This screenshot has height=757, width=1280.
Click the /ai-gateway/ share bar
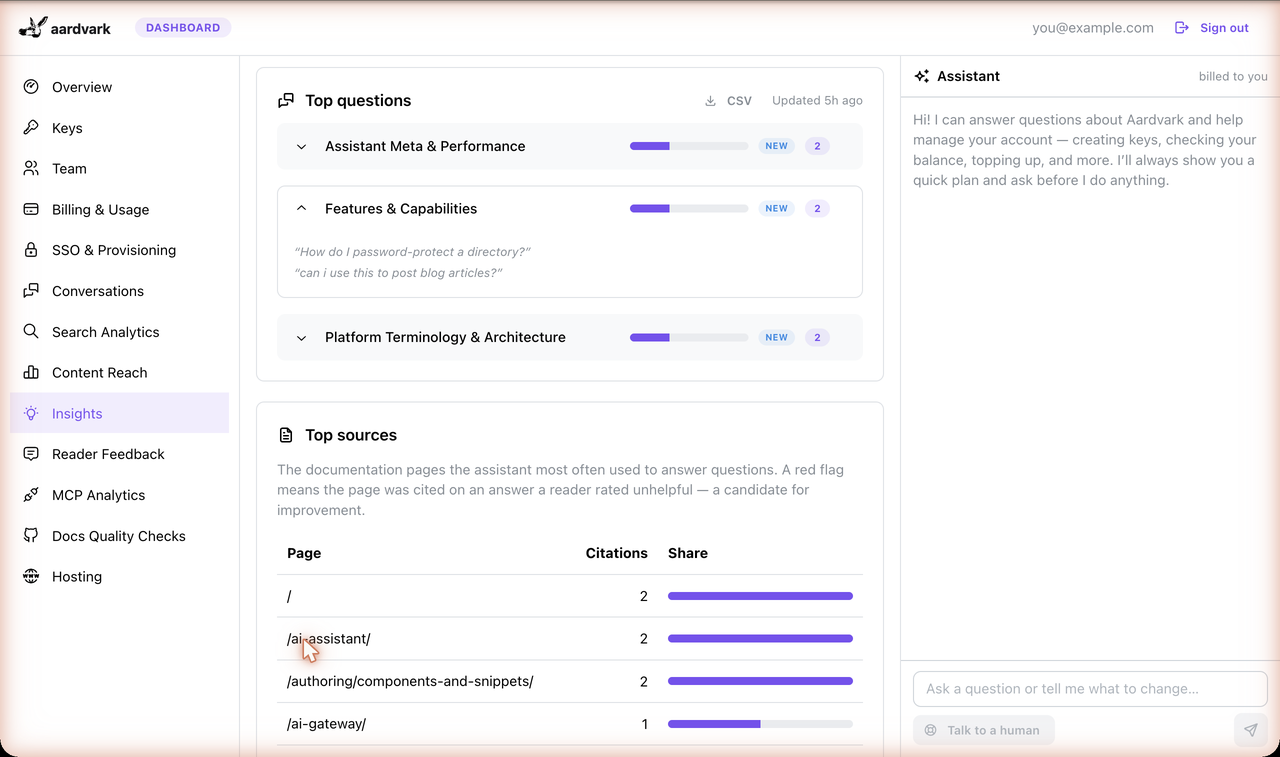click(x=760, y=724)
